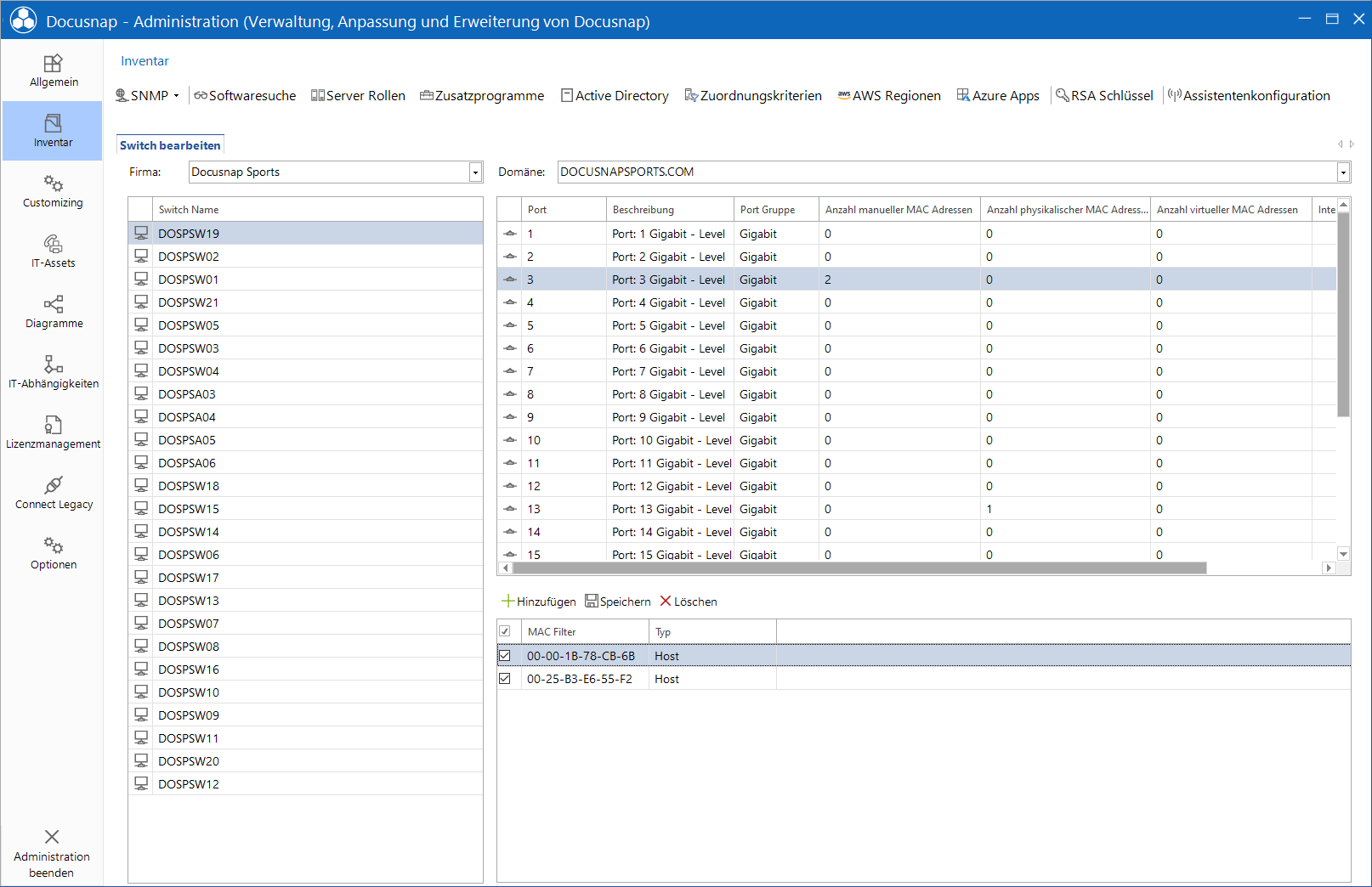The height and width of the screenshot is (887, 1372).
Task: Click the tab scroll left arrow
Action: coord(1341,144)
